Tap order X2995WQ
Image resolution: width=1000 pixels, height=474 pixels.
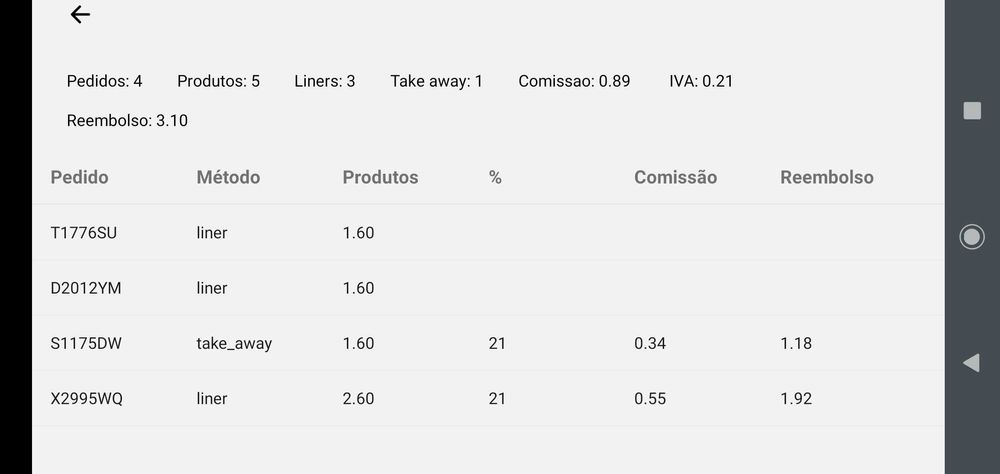point(87,398)
